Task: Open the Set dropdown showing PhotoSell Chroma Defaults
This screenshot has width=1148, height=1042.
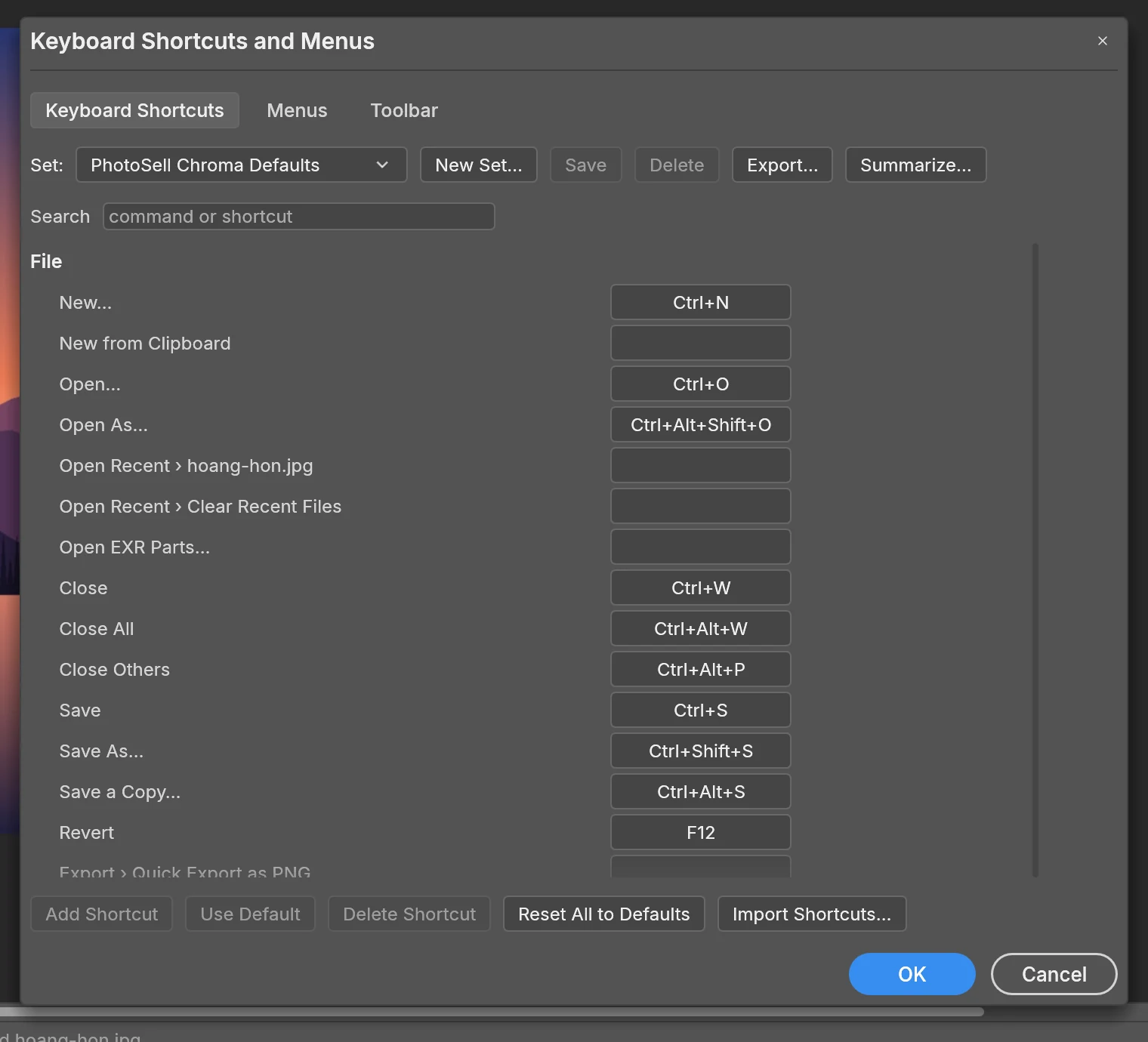Action: pos(242,165)
